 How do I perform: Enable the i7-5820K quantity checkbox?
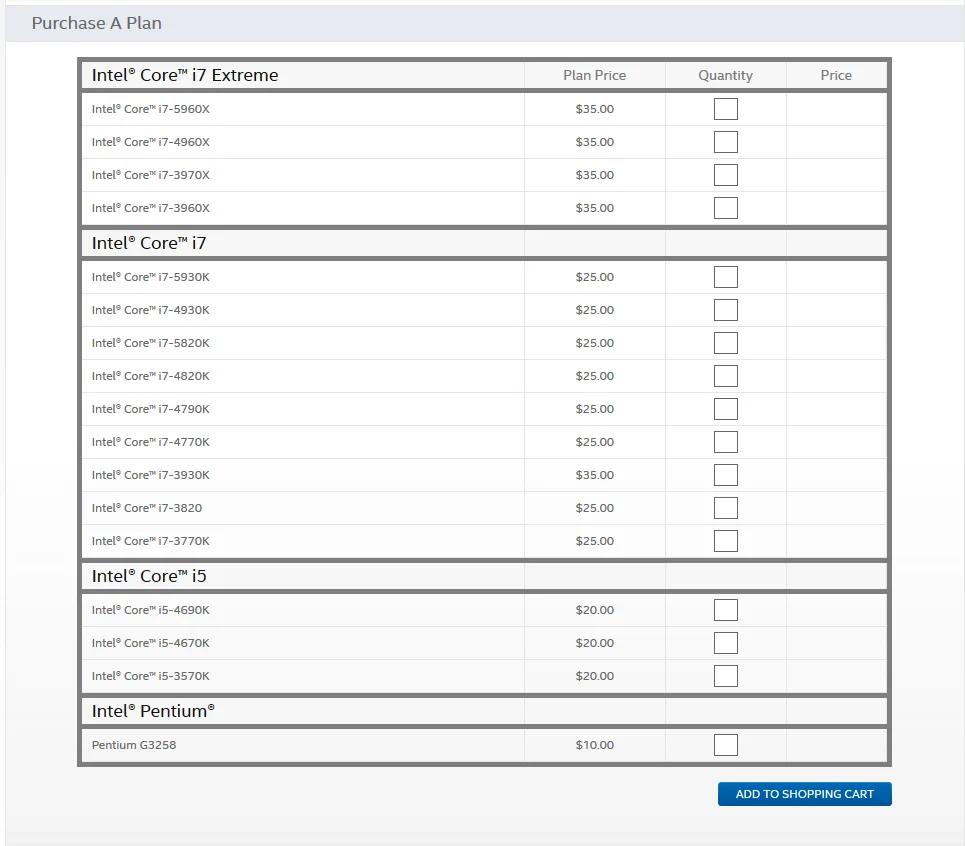click(726, 343)
